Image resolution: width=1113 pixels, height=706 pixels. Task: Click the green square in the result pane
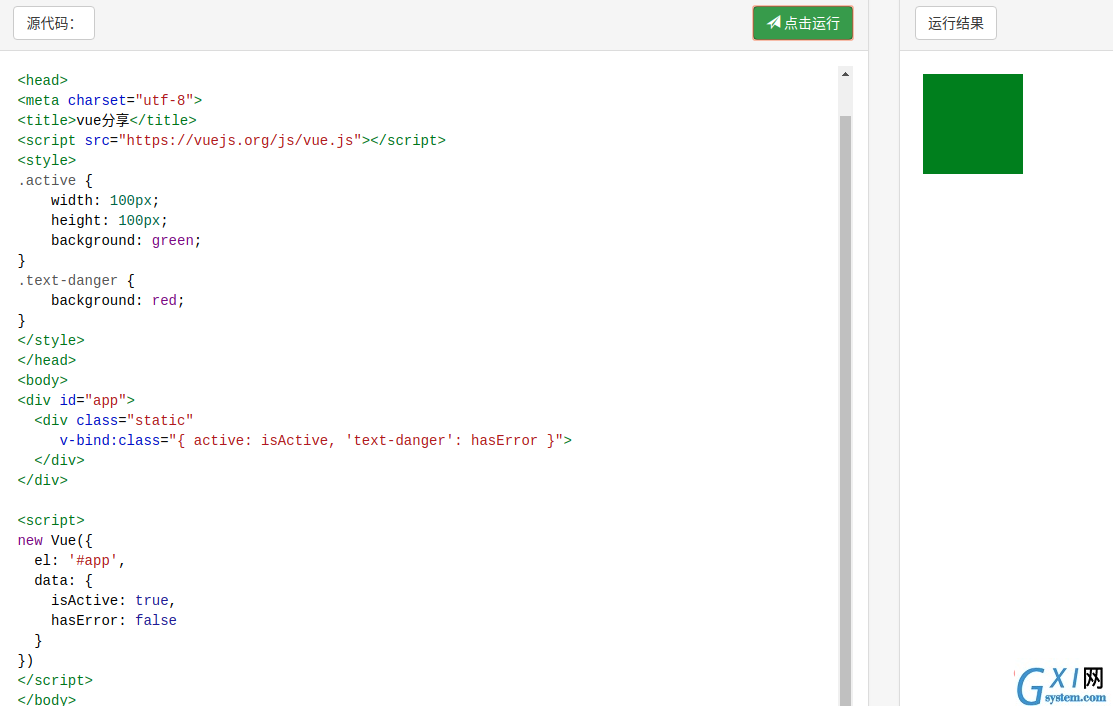(972, 123)
